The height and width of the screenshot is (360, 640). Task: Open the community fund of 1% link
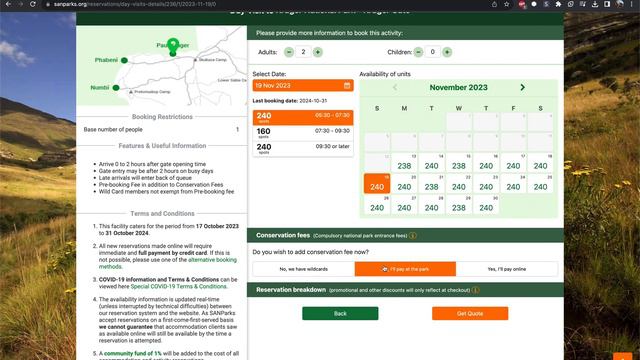133,353
